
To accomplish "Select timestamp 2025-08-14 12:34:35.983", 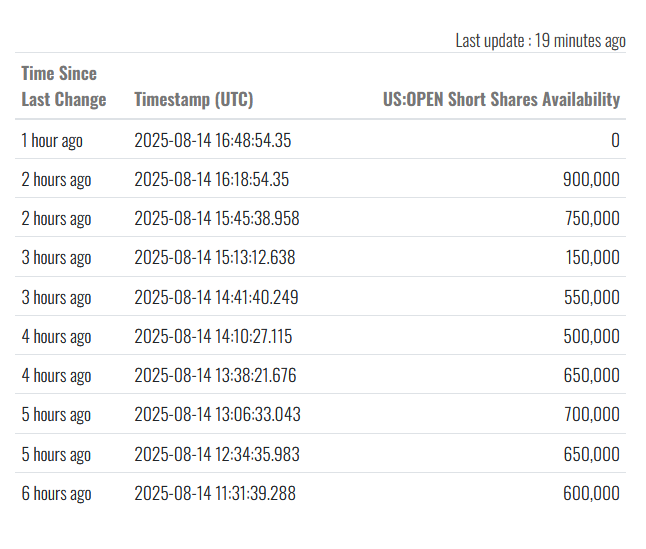I will coord(217,454).
